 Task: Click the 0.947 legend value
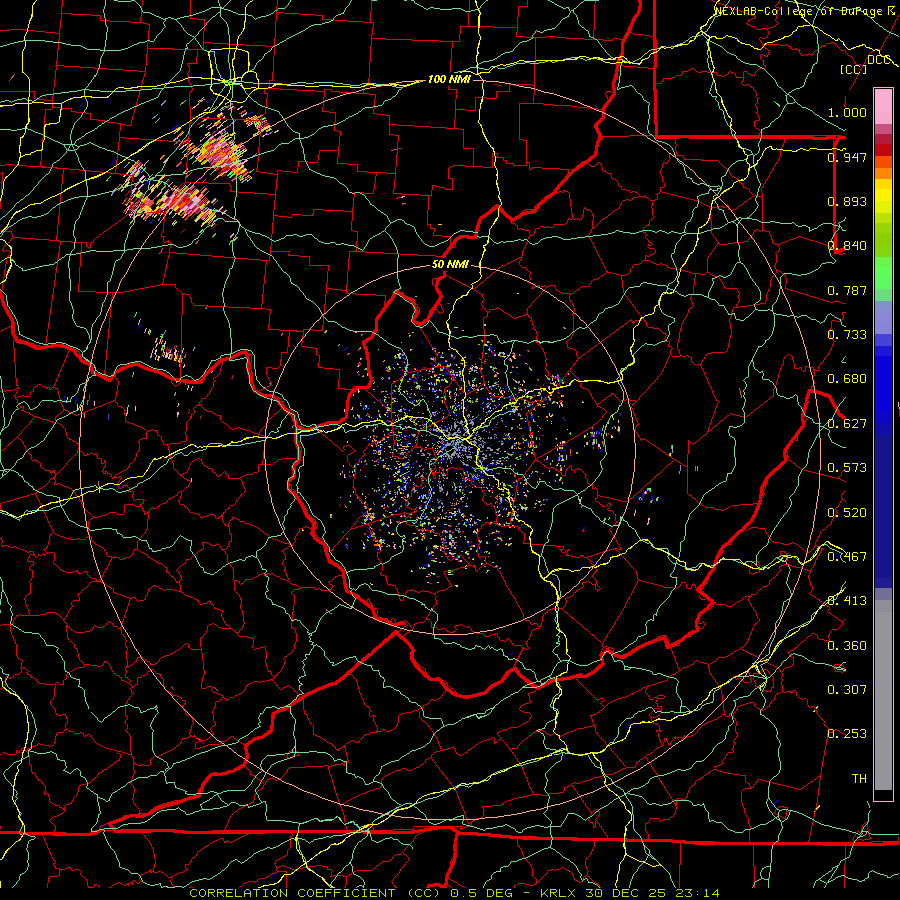coord(847,157)
